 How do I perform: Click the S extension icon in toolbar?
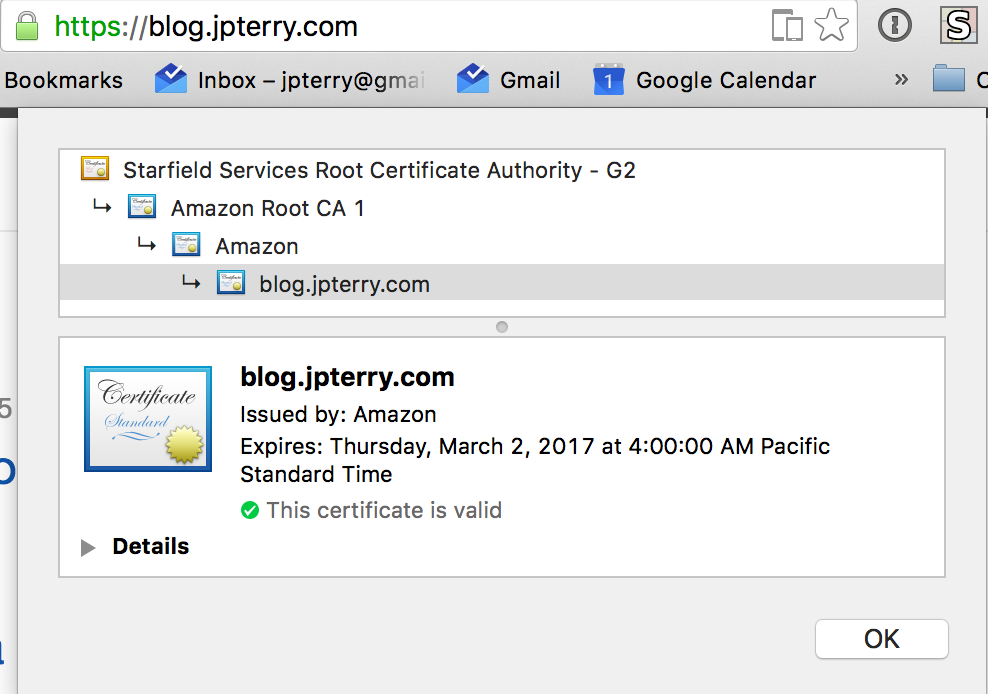pyautogui.click(x=958, y=25)
